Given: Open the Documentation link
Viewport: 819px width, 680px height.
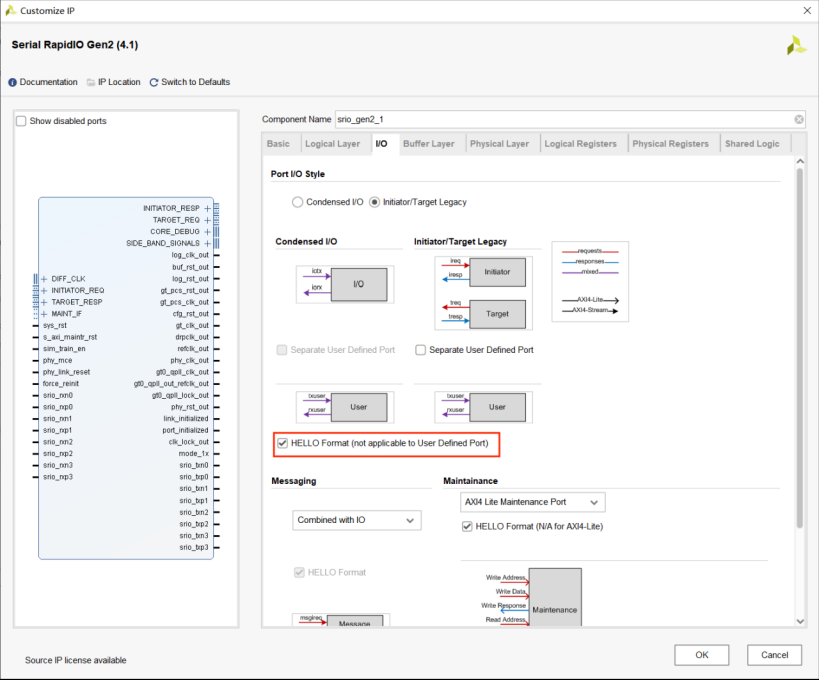Looking at the screenshot, I should point(48,82).
